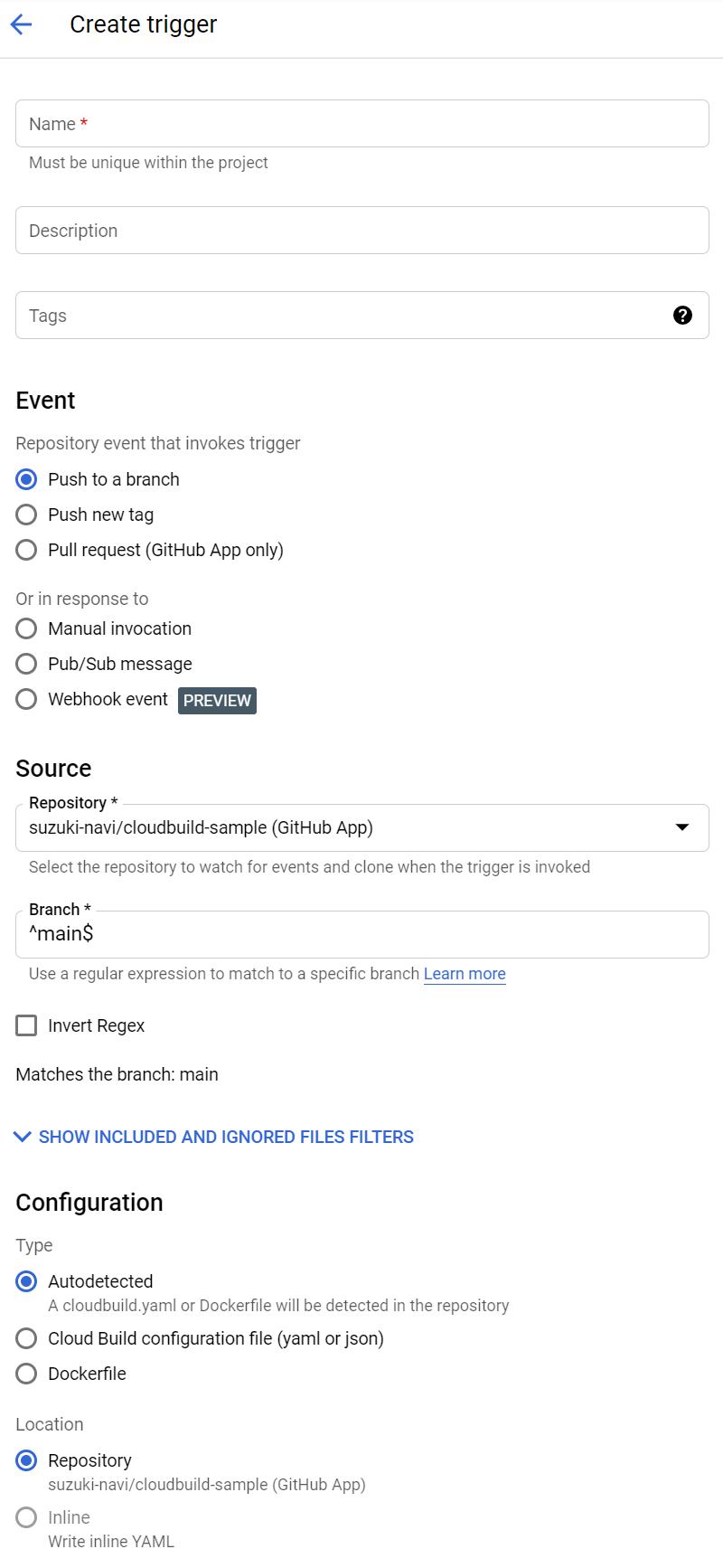The width and height of the screenshot is (723, 1568).
Task: Open the Repository selection dropdown
Action: 683,827
